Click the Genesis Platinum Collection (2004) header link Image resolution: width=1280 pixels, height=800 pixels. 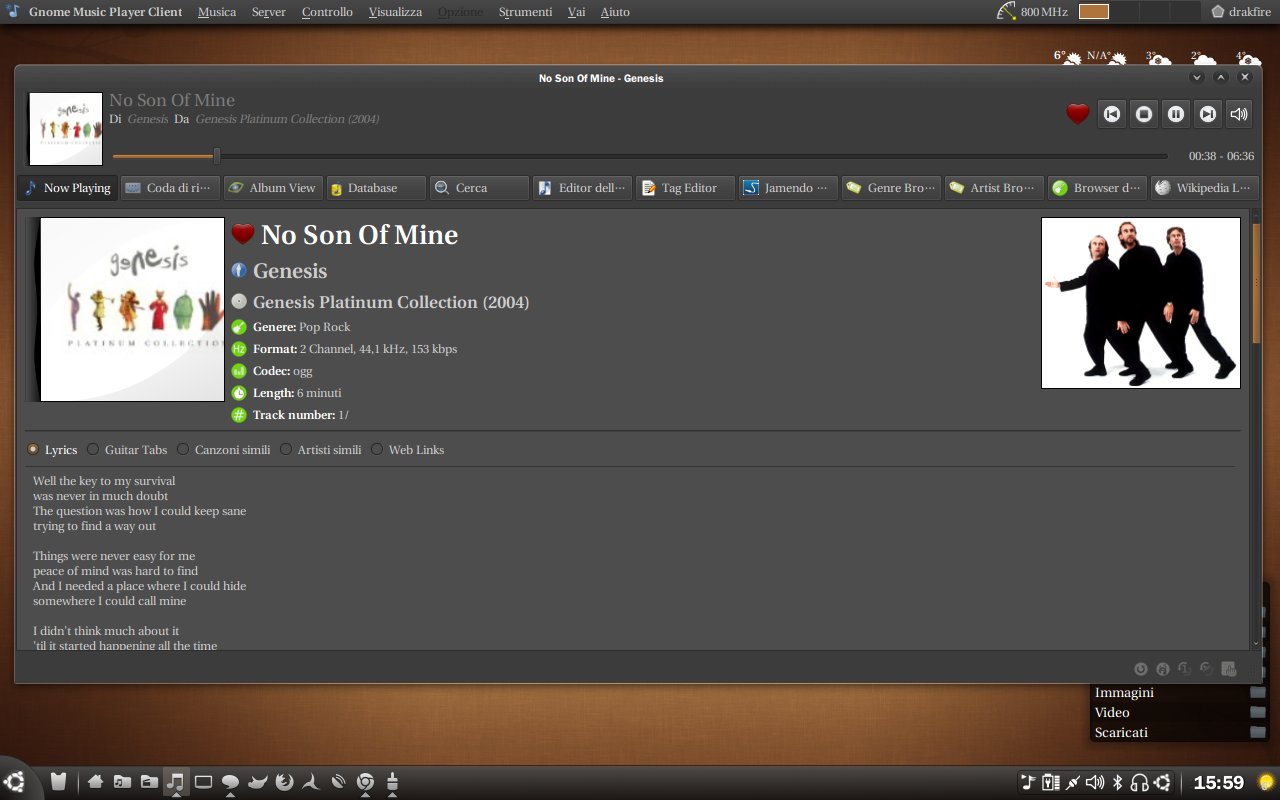(287, 119)
